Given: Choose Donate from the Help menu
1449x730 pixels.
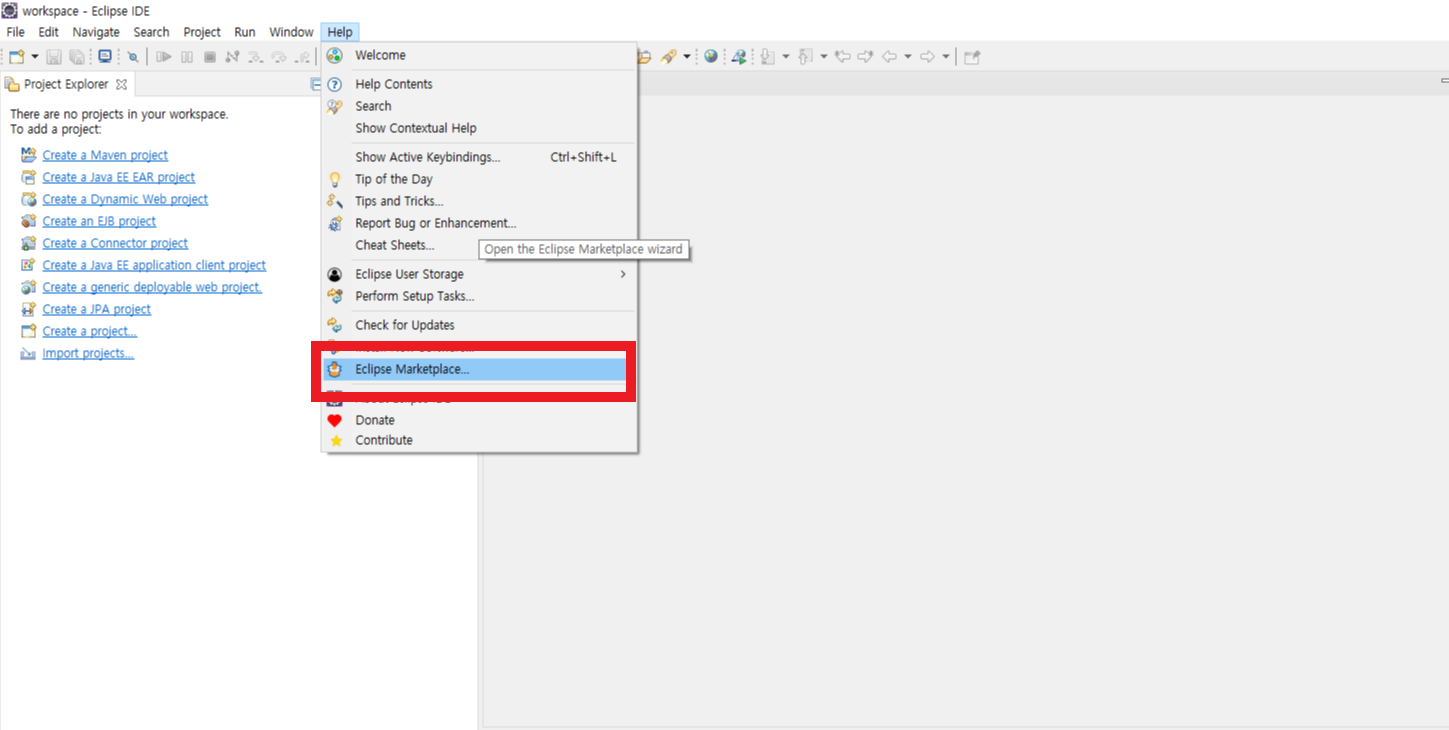Looking at the screenshot, I should [479, 420].
